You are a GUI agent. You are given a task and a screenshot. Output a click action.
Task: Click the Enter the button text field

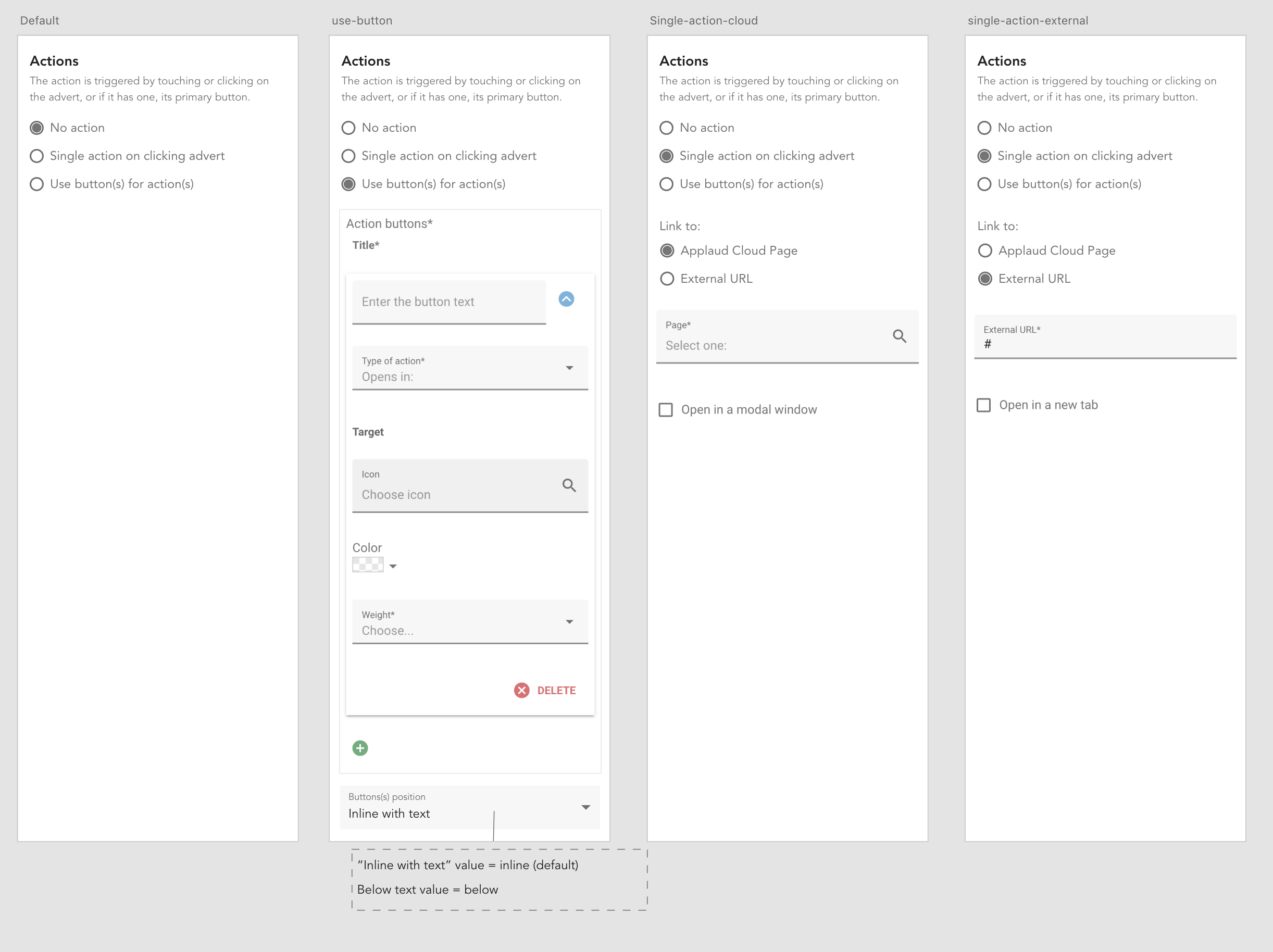pyautogui.click(x=449, y=302)
